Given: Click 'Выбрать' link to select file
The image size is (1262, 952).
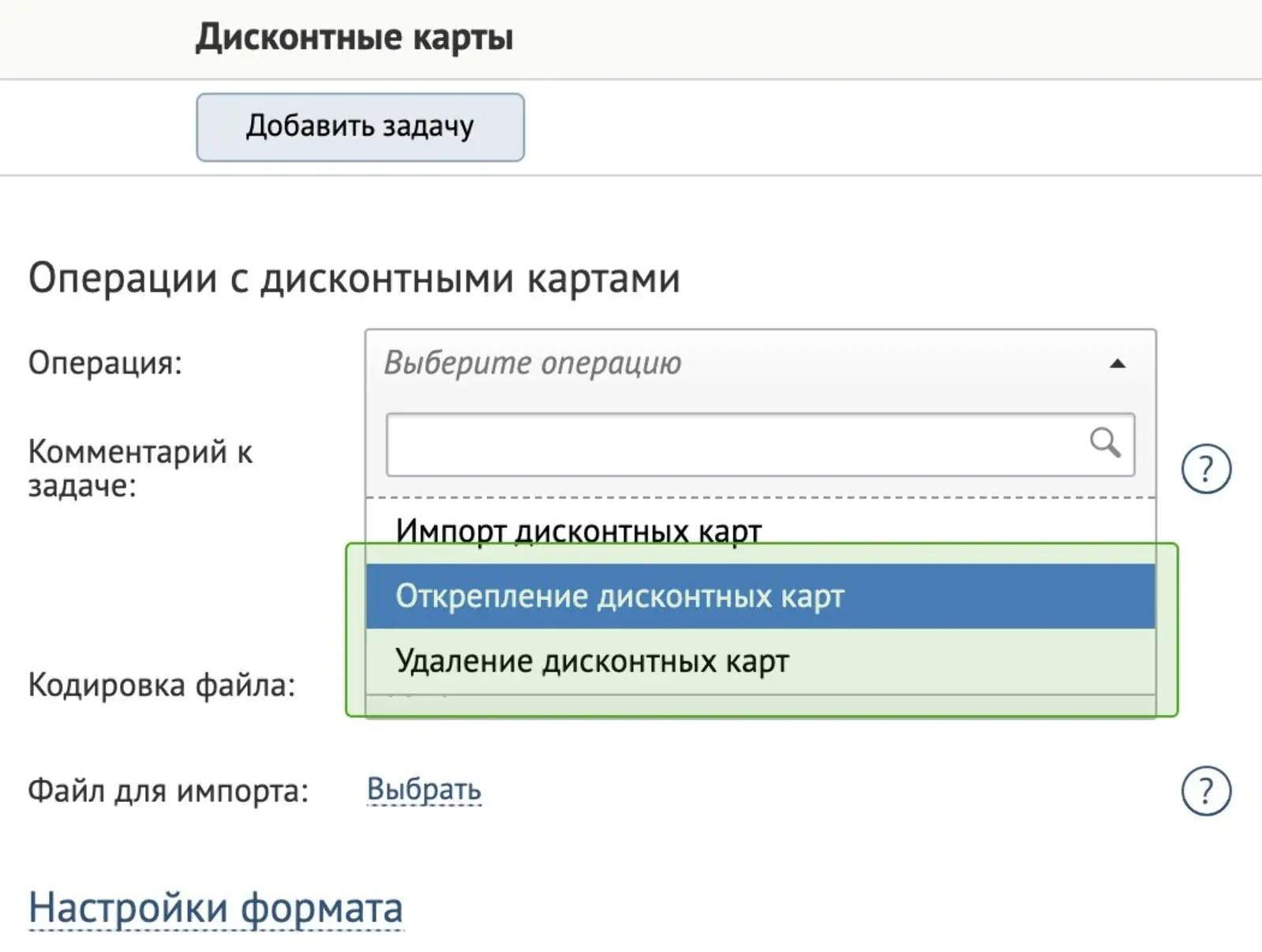Looking at the screenshot, I should (424, 789).
